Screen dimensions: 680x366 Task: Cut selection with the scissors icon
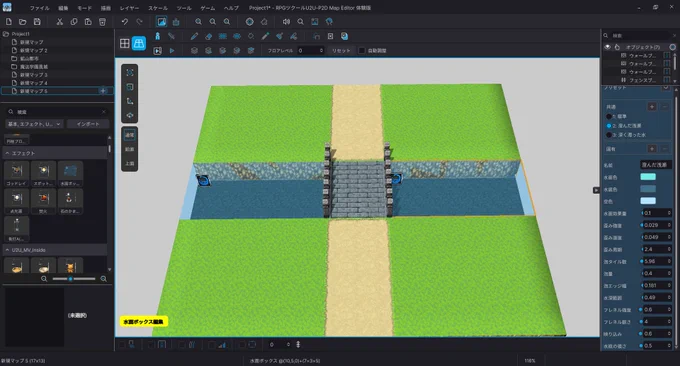coord(60,21)
